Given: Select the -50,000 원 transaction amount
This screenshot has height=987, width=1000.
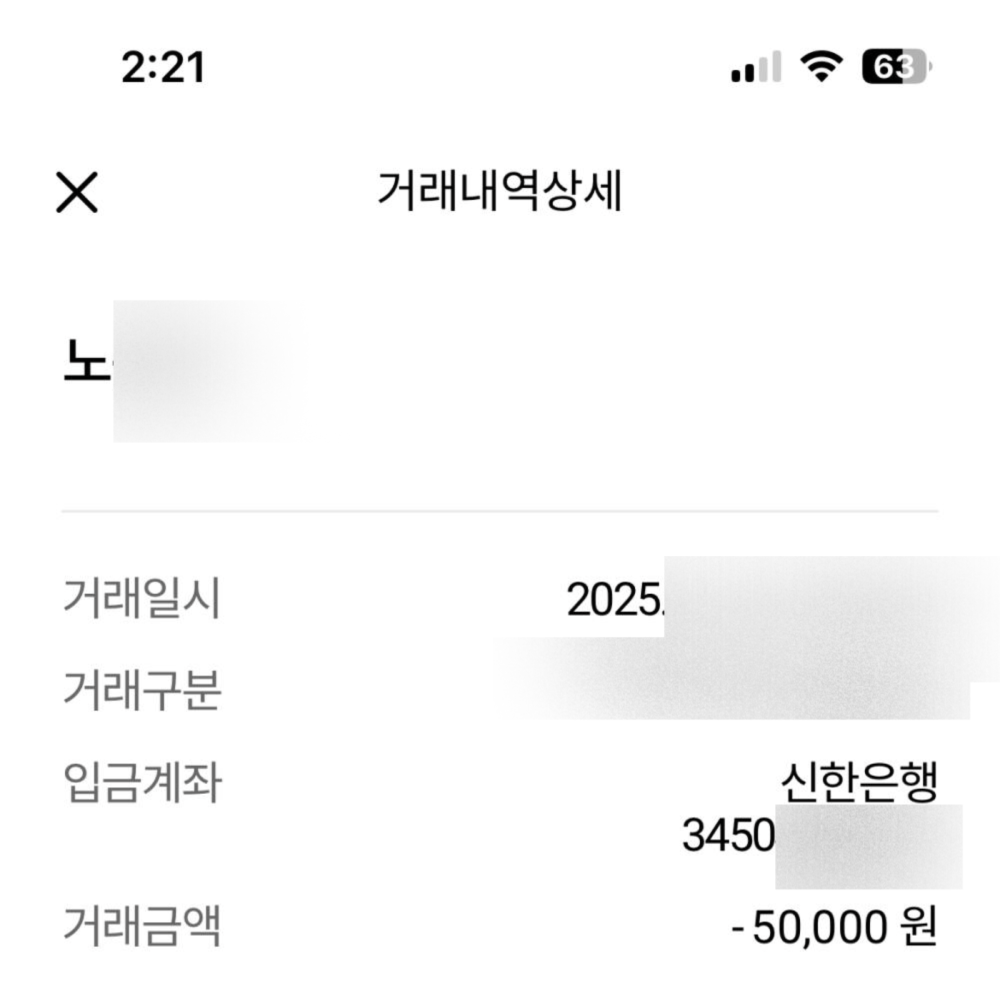Looking at the screenshot, I should [834, 927].
